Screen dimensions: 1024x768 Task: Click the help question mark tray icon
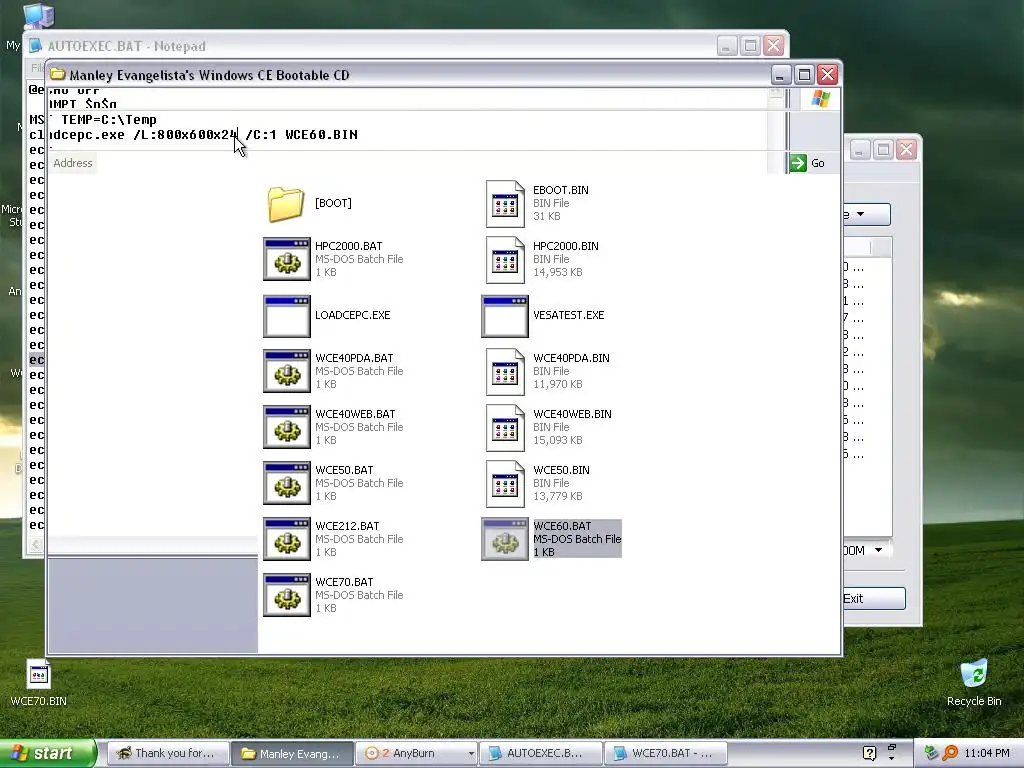tap(869, 753)
